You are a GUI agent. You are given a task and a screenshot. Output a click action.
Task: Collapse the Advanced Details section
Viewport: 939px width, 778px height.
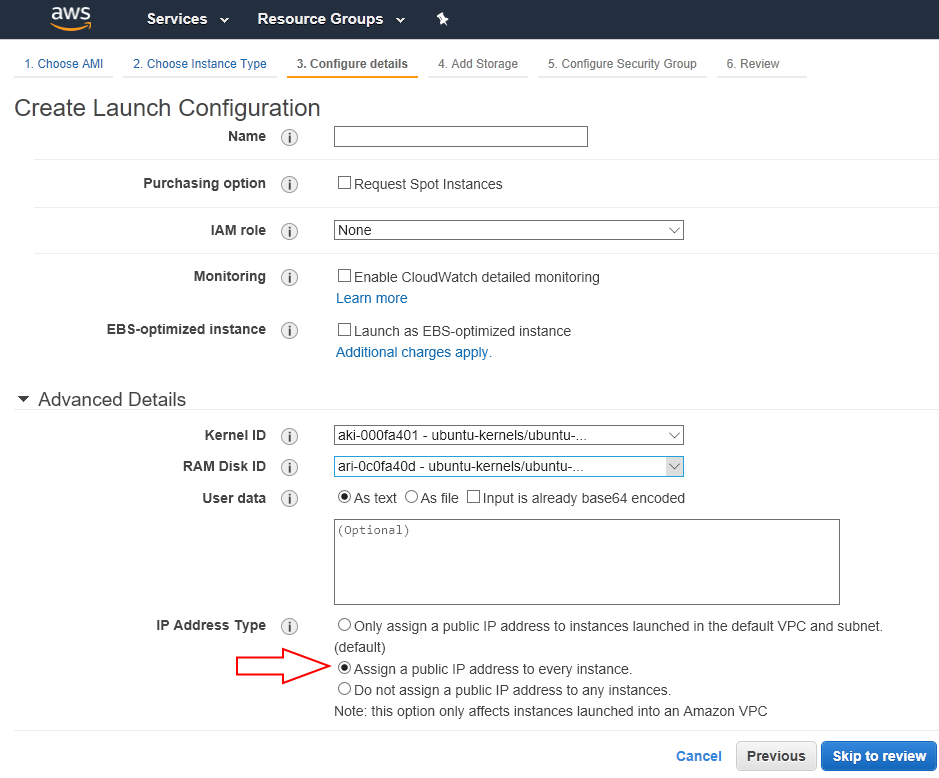tap(23, 399)
